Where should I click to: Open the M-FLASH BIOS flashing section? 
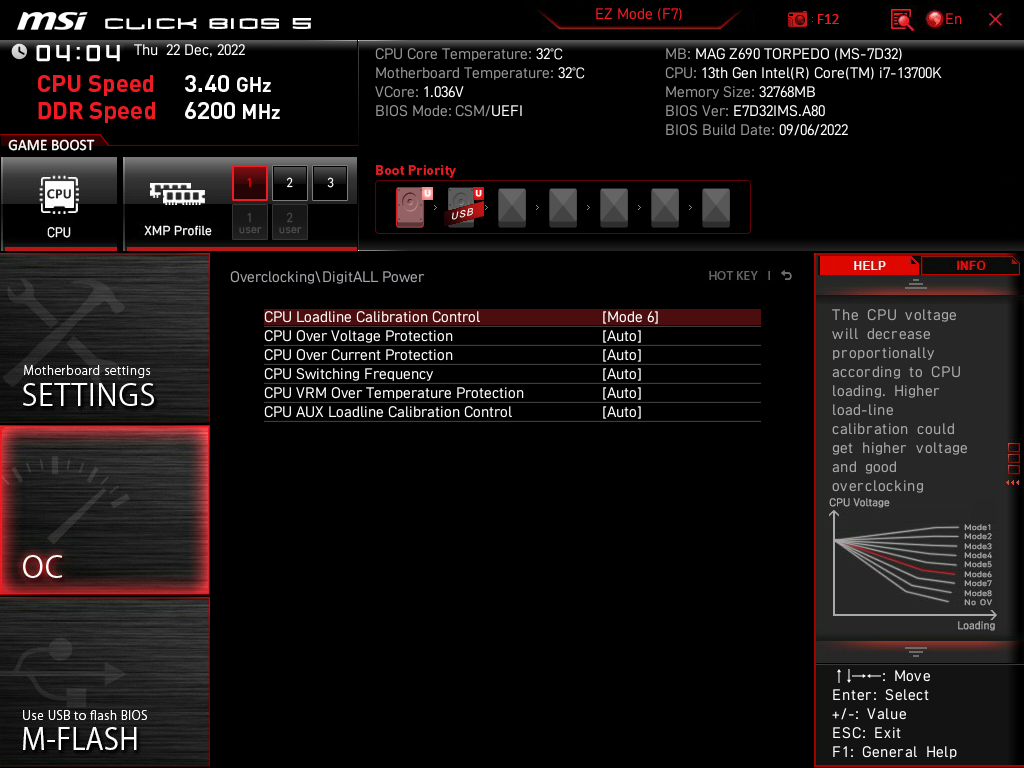pyautogui.click(x=104, y=682)
